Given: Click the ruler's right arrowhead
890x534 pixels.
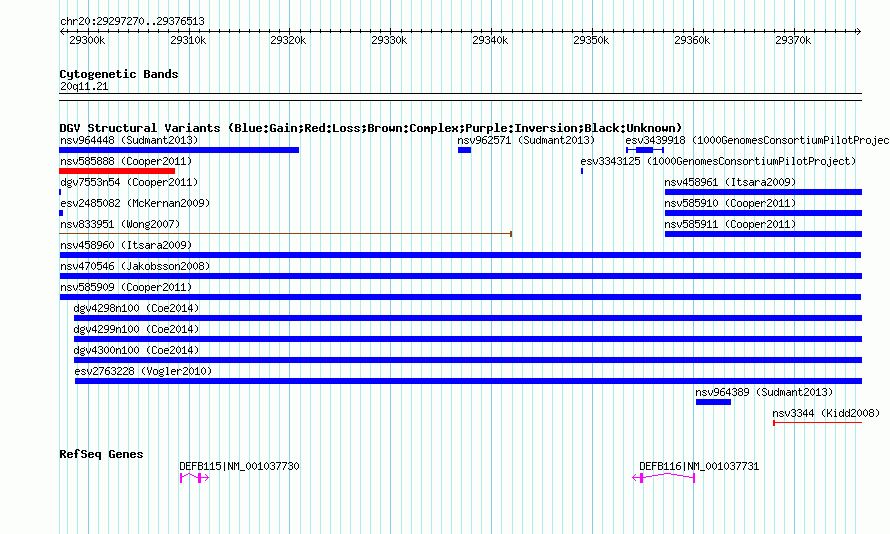Looking at the screenshot, I should pos(859,31).
